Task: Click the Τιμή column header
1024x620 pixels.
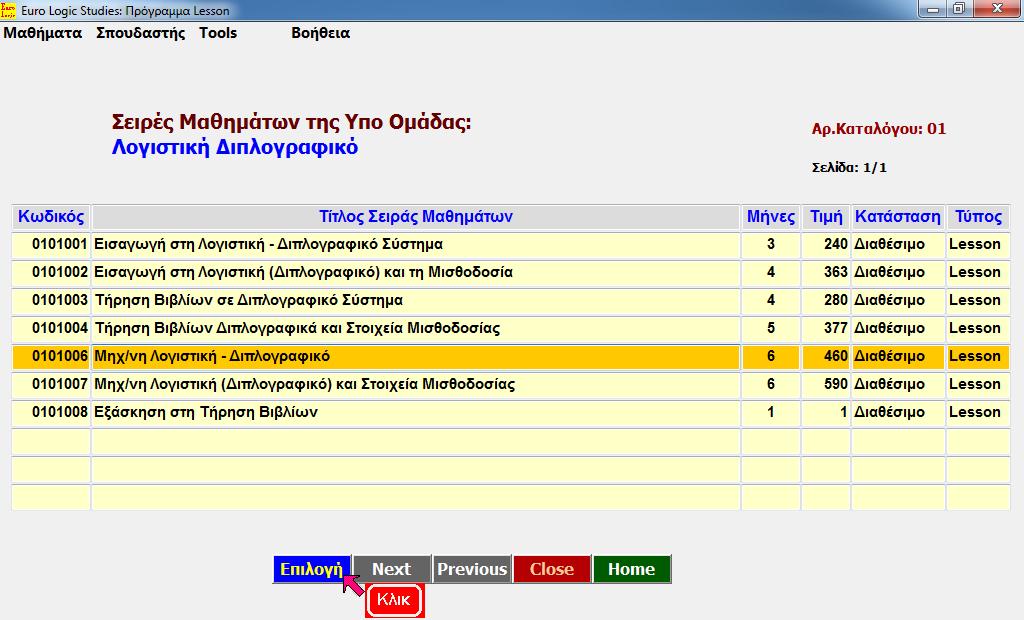Action: tap(824, 216)
